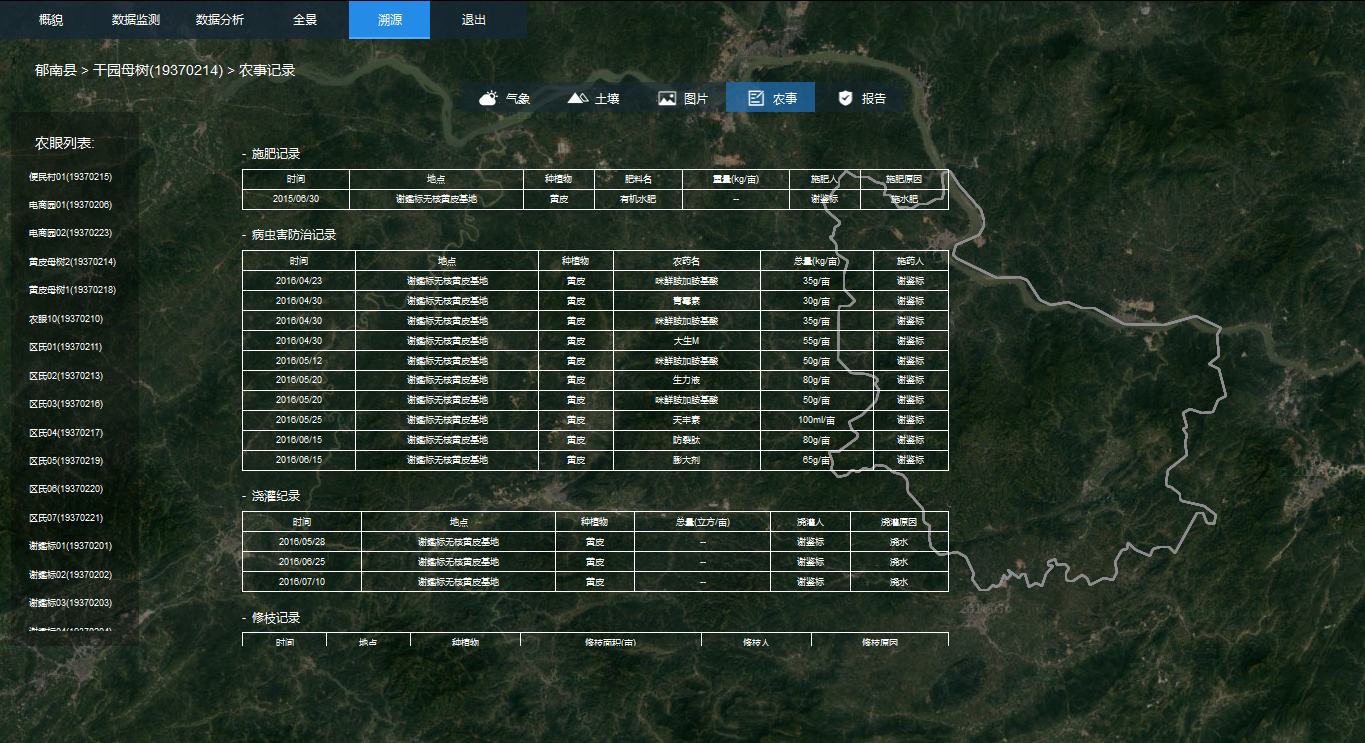Click the edit note icon for 农事
This screenshot has height=743, width=1365.
756,98
